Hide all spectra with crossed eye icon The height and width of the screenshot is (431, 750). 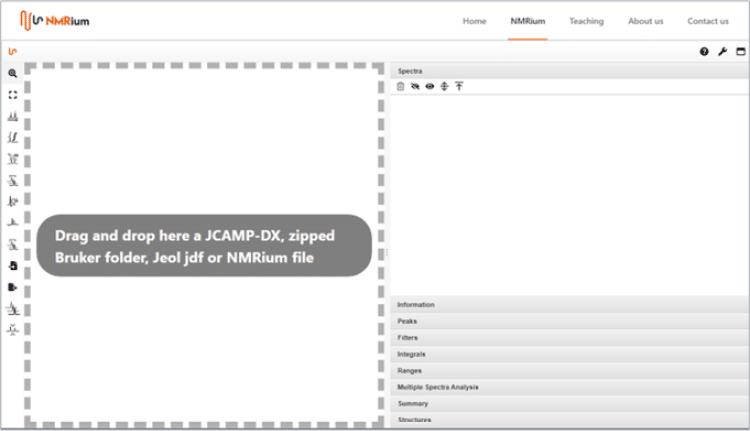click(x=415, y=87)
